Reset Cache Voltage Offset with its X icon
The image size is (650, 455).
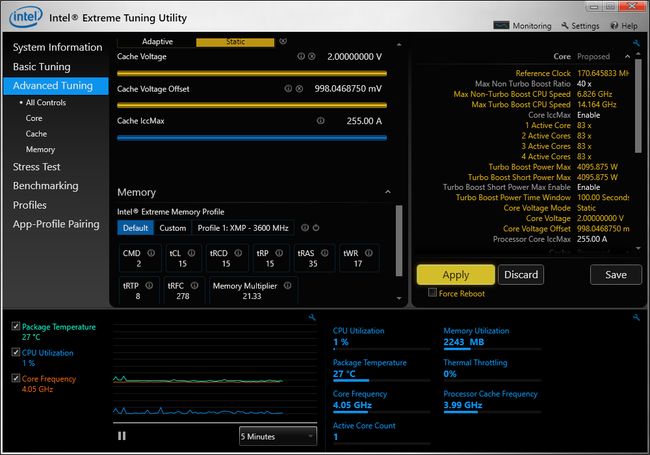point(299,89)
